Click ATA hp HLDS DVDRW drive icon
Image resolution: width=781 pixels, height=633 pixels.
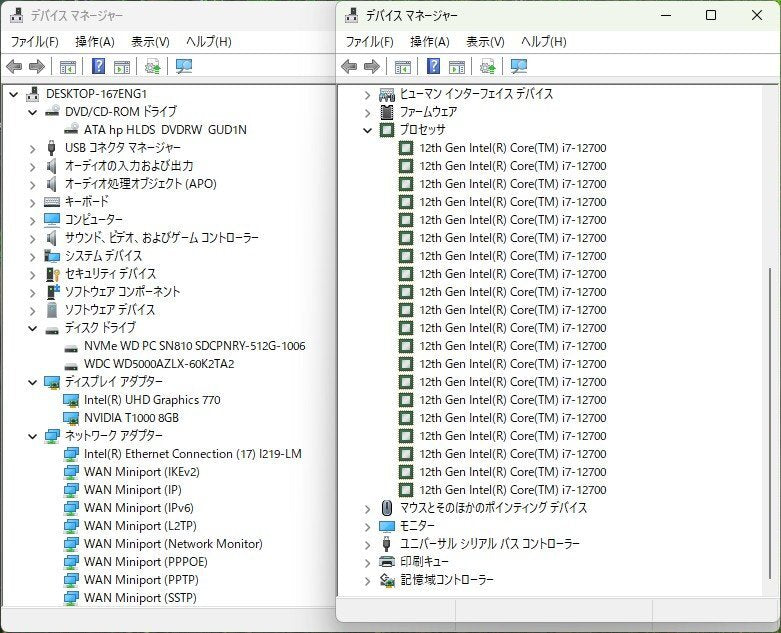point(71,129)
